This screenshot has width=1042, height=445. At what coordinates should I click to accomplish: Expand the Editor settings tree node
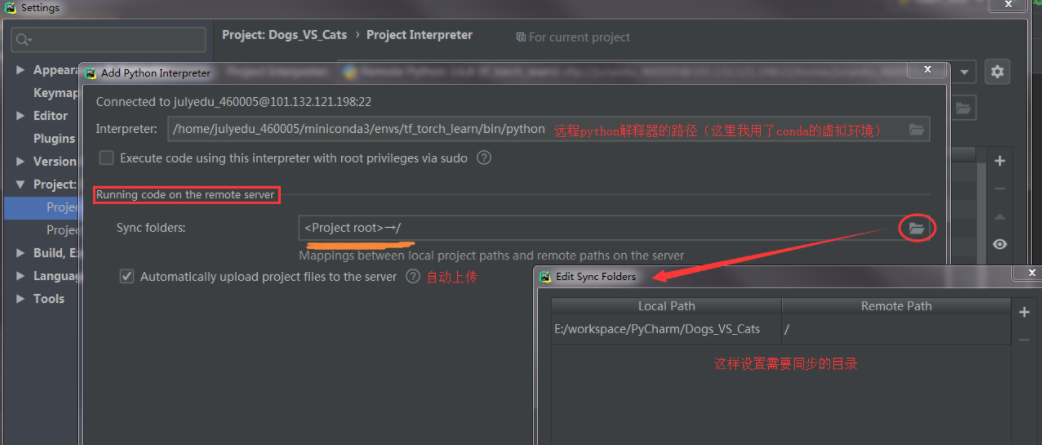pos(21,116)
